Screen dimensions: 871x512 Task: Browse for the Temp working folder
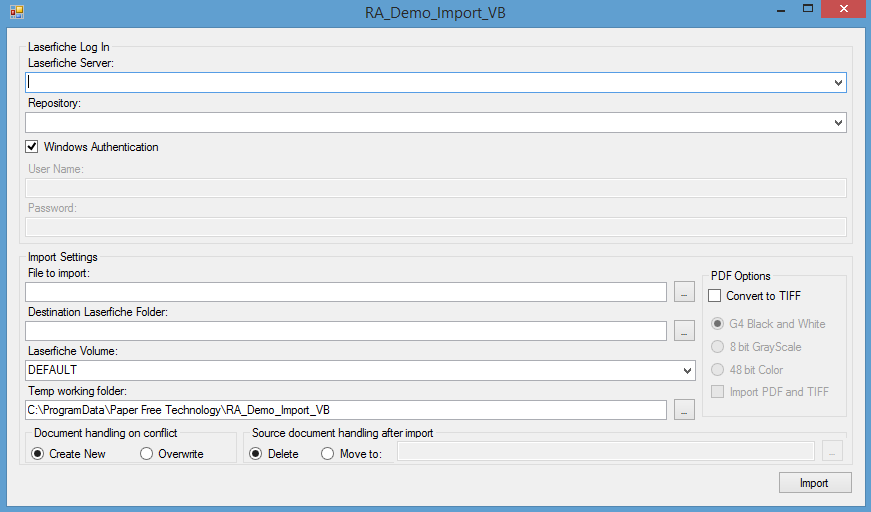pyautogui.click(x=684, y=410)
